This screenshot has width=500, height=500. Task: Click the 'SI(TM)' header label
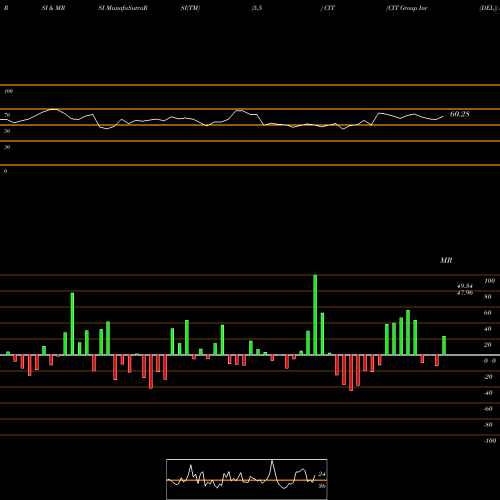[x=190, y=8]
